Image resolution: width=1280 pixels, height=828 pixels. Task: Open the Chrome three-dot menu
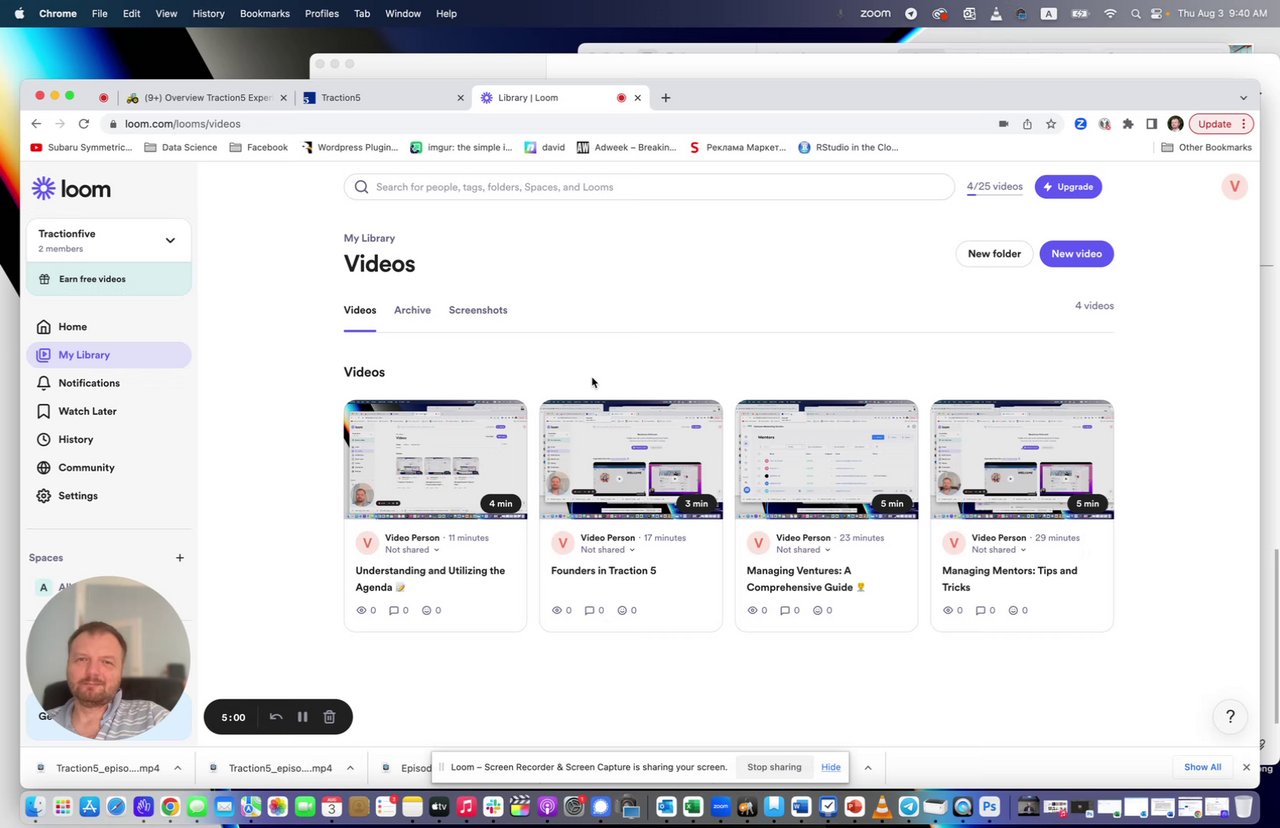(x=1244, y=124)
